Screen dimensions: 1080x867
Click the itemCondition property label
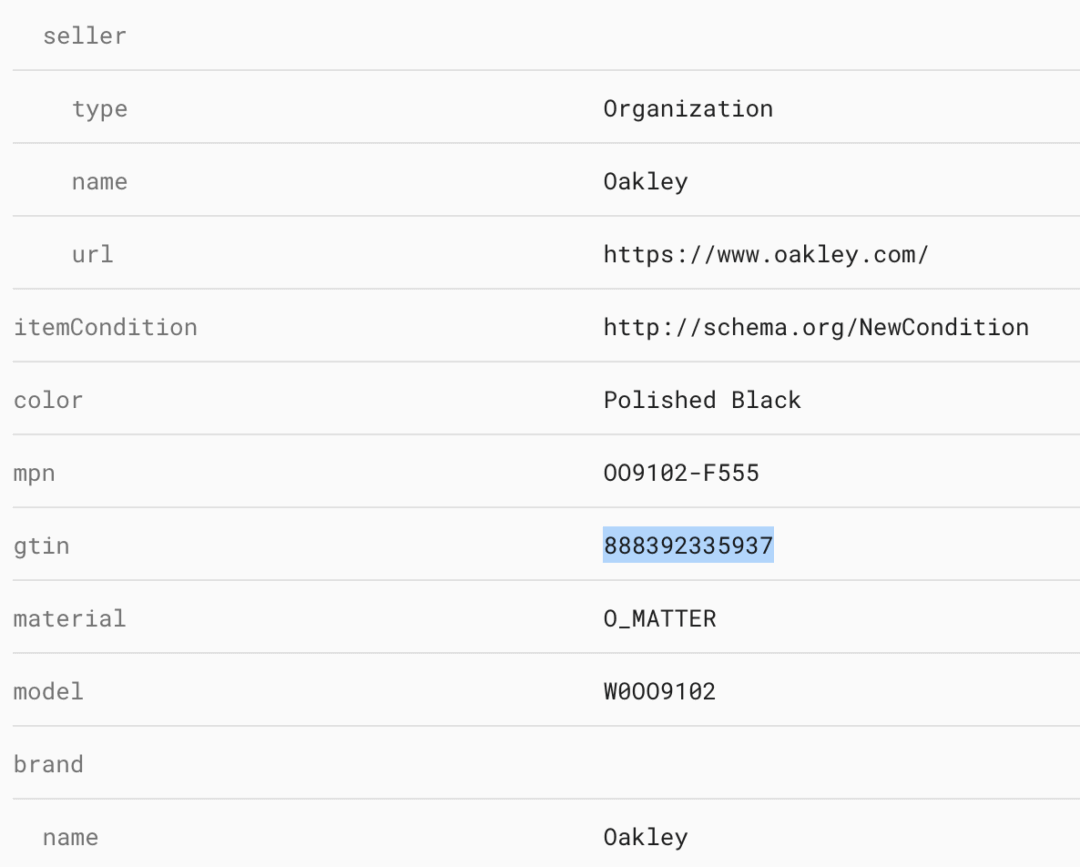(x=105, y=328)
